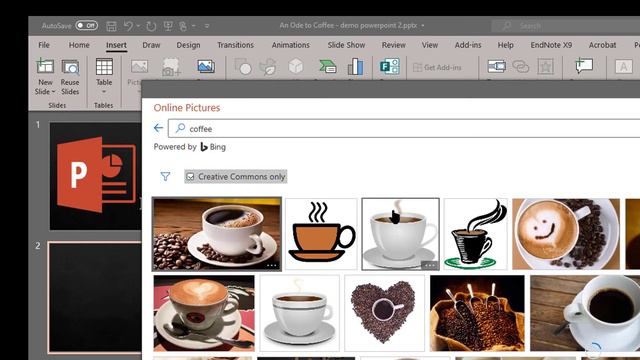The image size is (640, 360).
Task: Click the SmartArt icon
Action: pos(328,67)
